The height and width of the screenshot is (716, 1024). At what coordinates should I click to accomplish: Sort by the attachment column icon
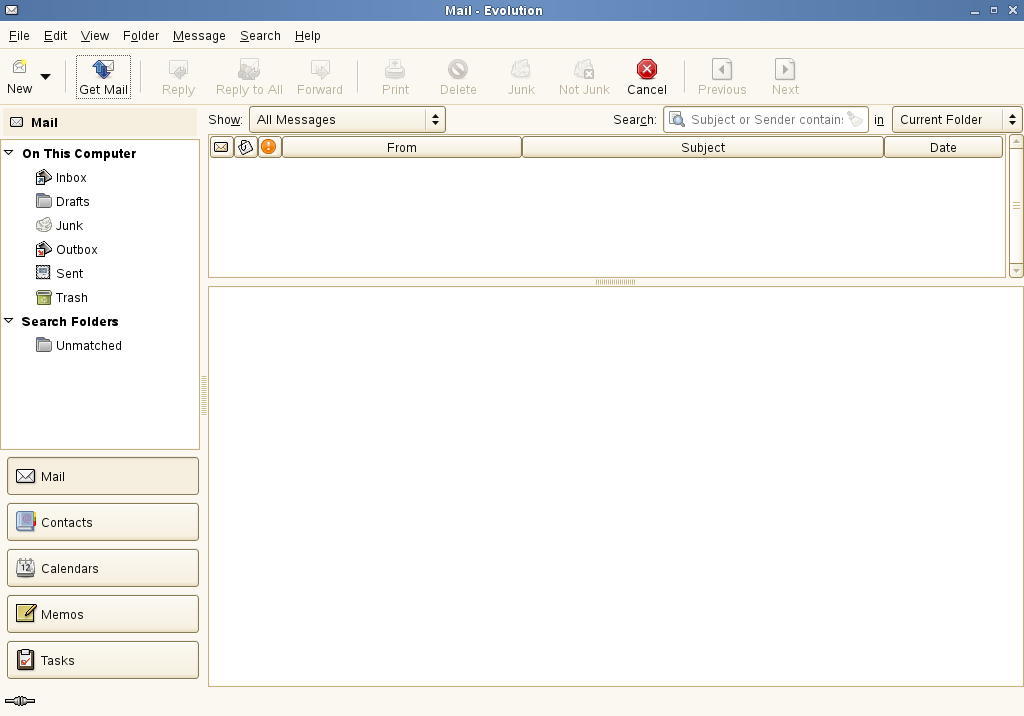click(246, 147)
